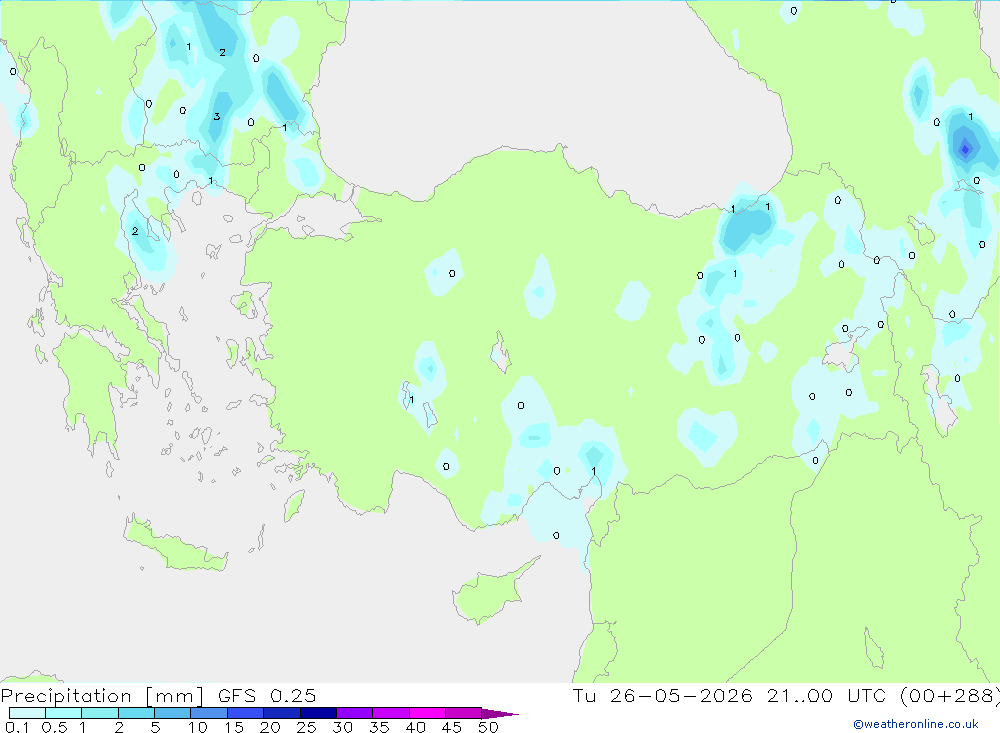
Task: Click the '(00+288)' forecast offset text
Action: pos(950,696)
